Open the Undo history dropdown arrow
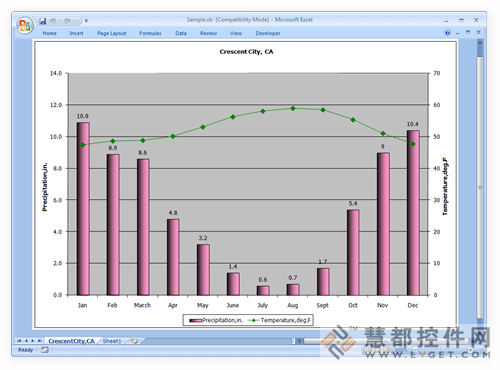The image size is (500, 370). [x=59, y=21]
